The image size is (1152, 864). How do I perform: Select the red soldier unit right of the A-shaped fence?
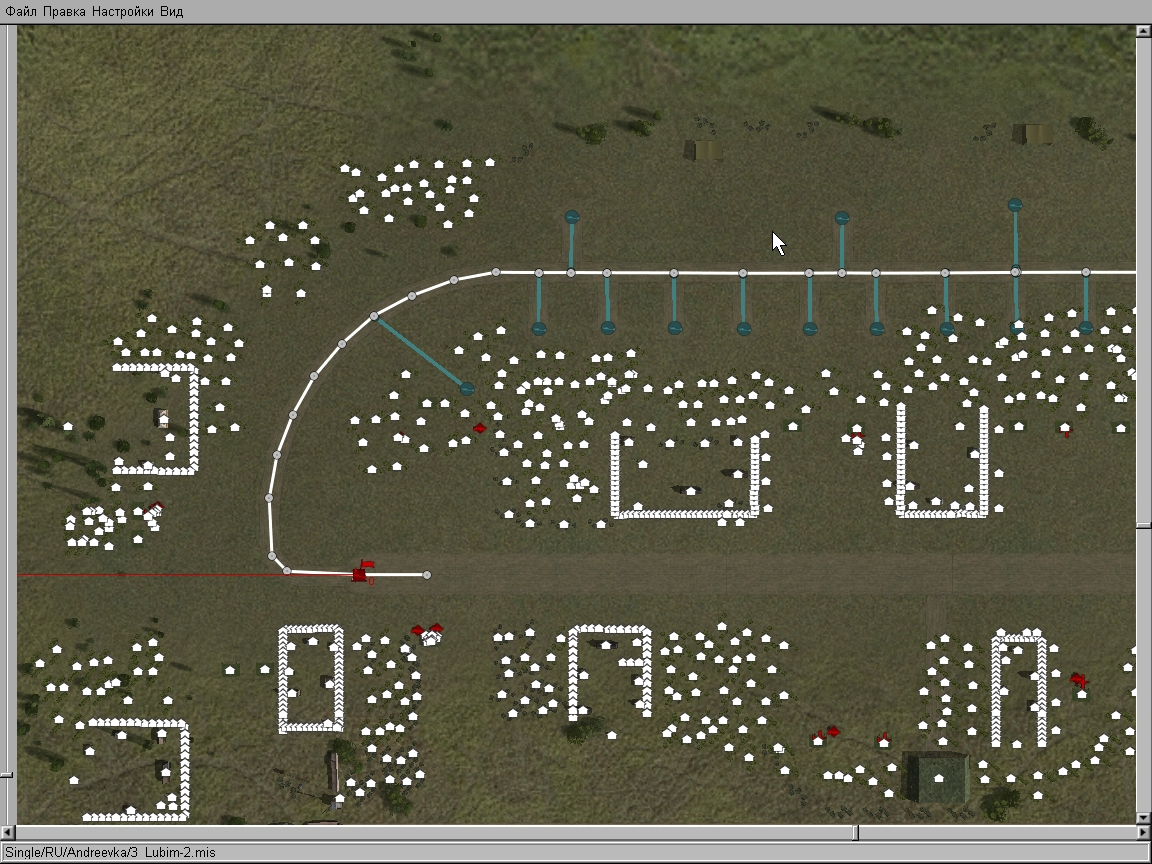tap(1079, 680)
